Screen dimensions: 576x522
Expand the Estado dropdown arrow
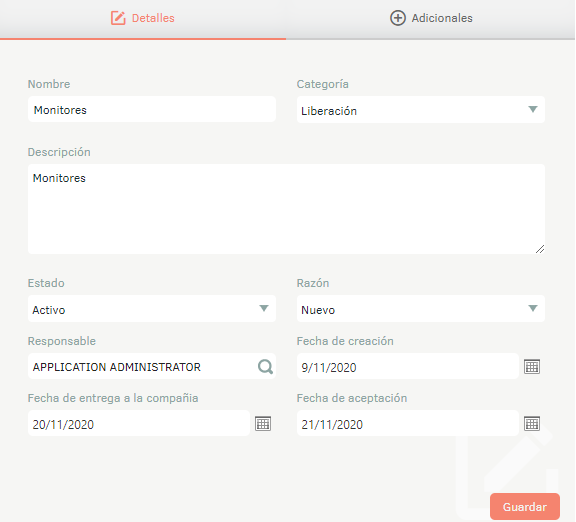[264, 308]
